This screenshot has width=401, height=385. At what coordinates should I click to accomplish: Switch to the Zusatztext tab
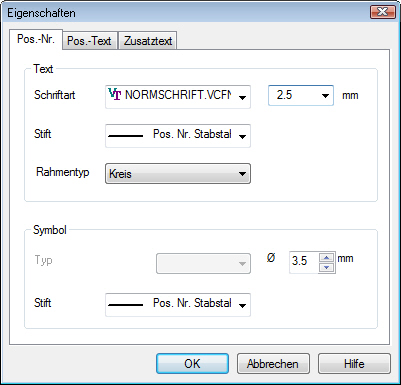pyautogui.click(x=148, y=41)
